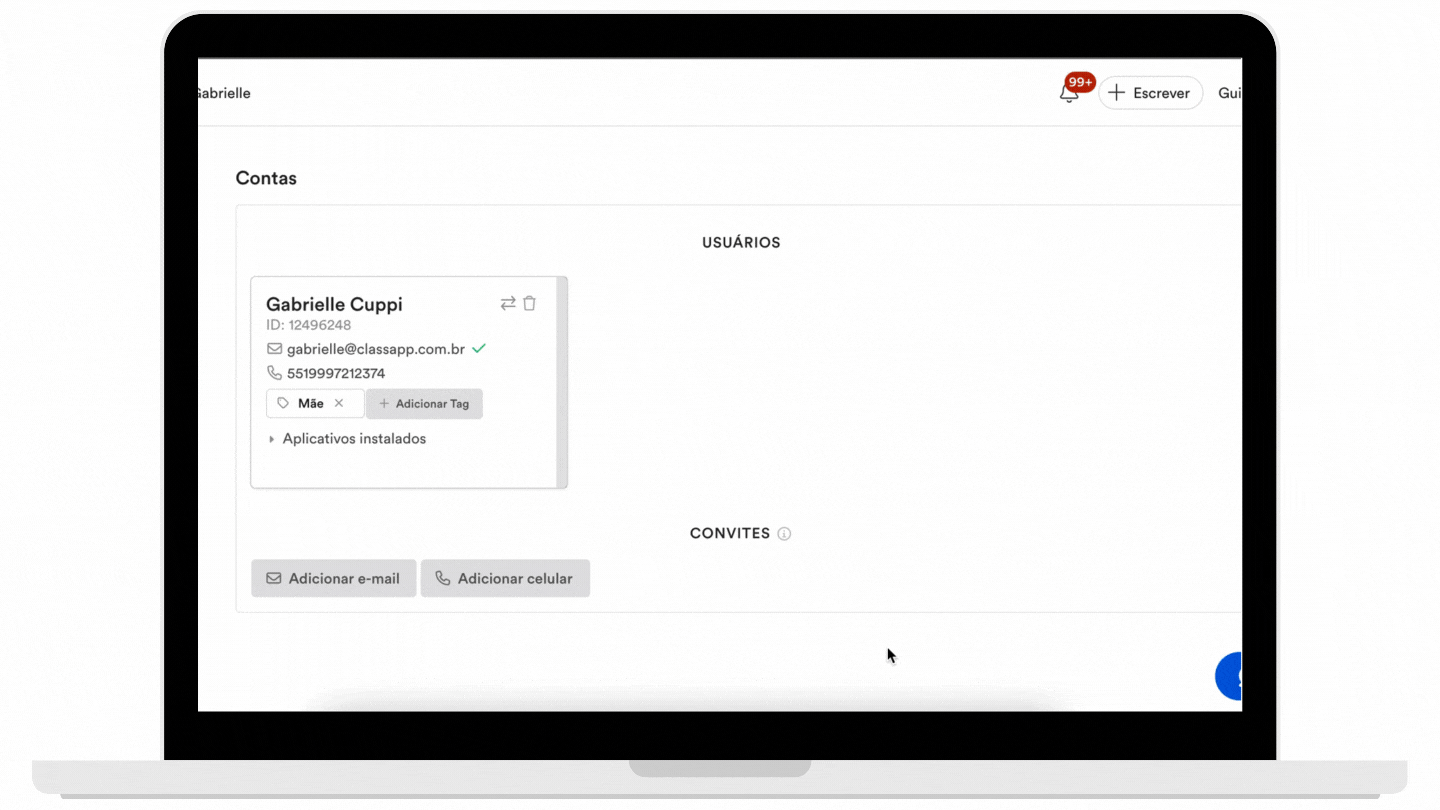Click the phone icon beside the number
The width and height of the screenshot is (1440, 810).
[x=274, y=373]
